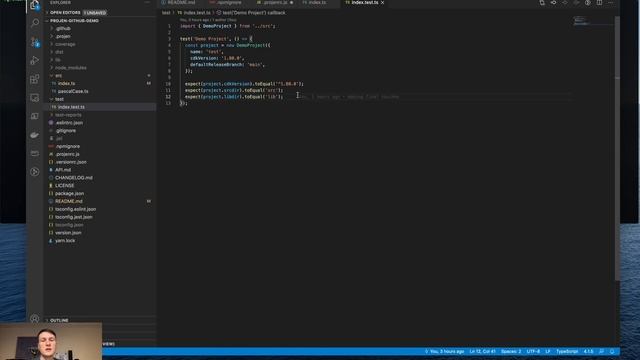Close the index.test.ts editor tab
The width and height of the screenshot is (640, 360).
[382, 3]
